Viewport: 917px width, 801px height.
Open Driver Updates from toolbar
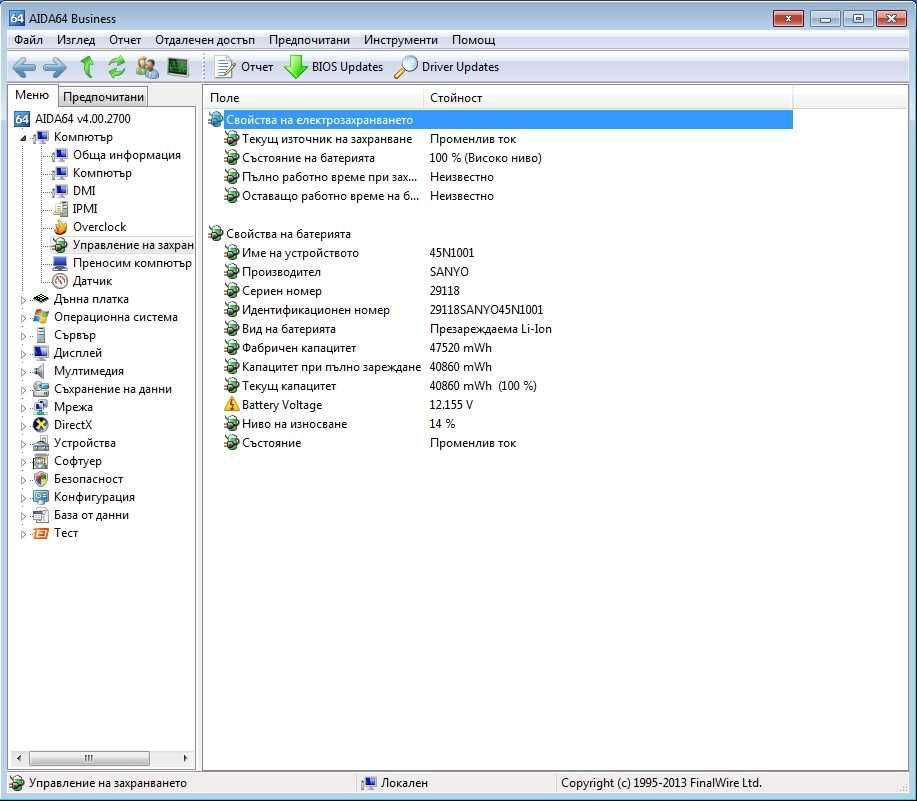point(447,67)
